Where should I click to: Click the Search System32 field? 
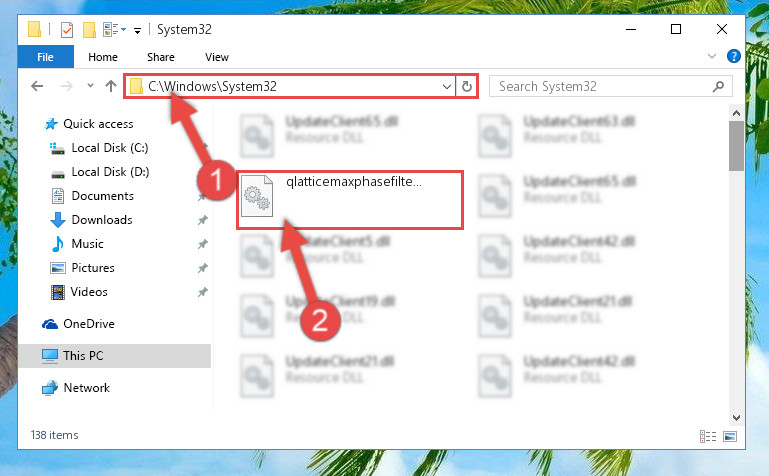[x=603, y=87]
